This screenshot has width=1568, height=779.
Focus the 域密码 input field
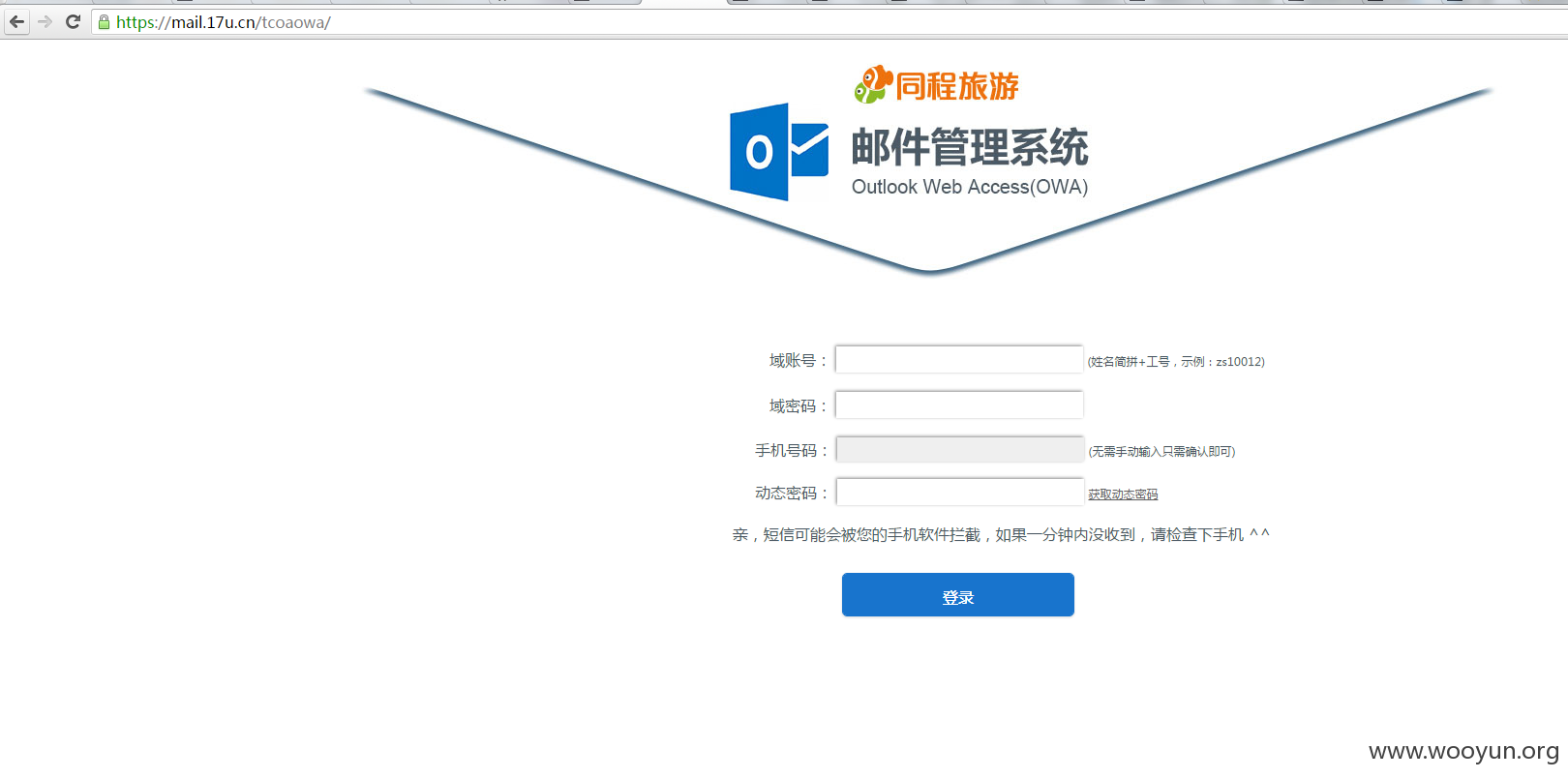coord(959,404)
